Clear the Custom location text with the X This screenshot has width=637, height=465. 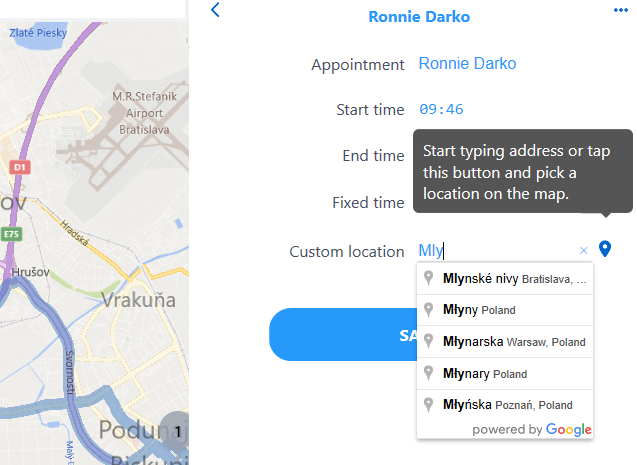584,251
